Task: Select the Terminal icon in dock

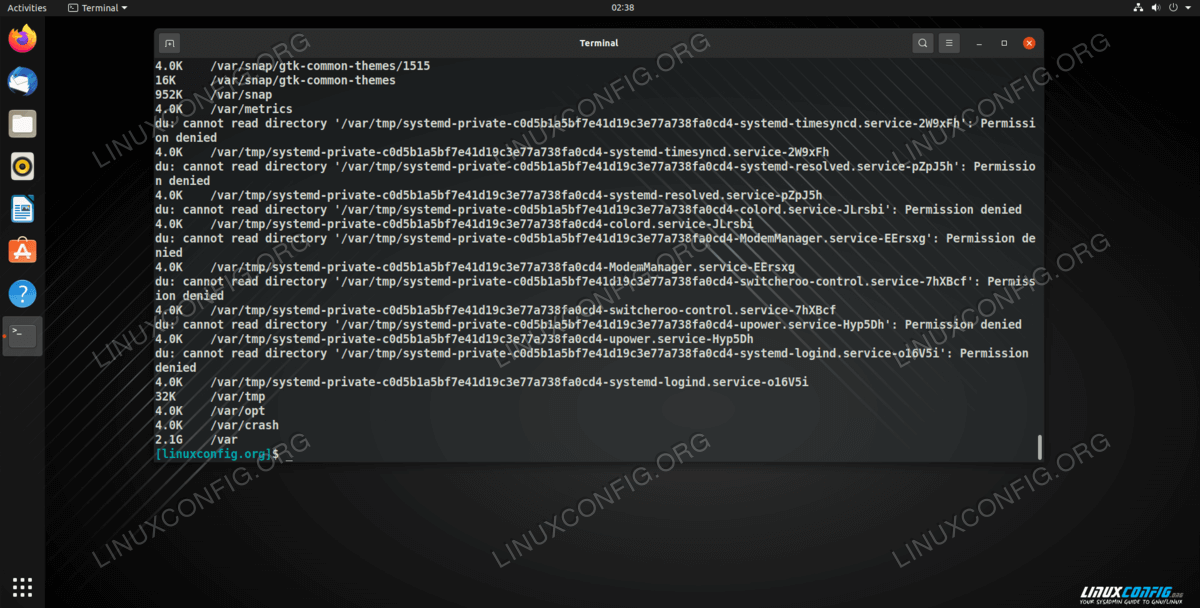Action: click(x=22, y=336)
